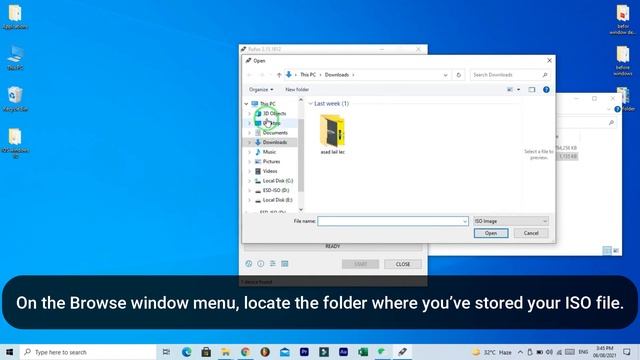Open File Explorer from taskbar
Image resolution: width=640 pixels, height=360 pixels.
225,352
